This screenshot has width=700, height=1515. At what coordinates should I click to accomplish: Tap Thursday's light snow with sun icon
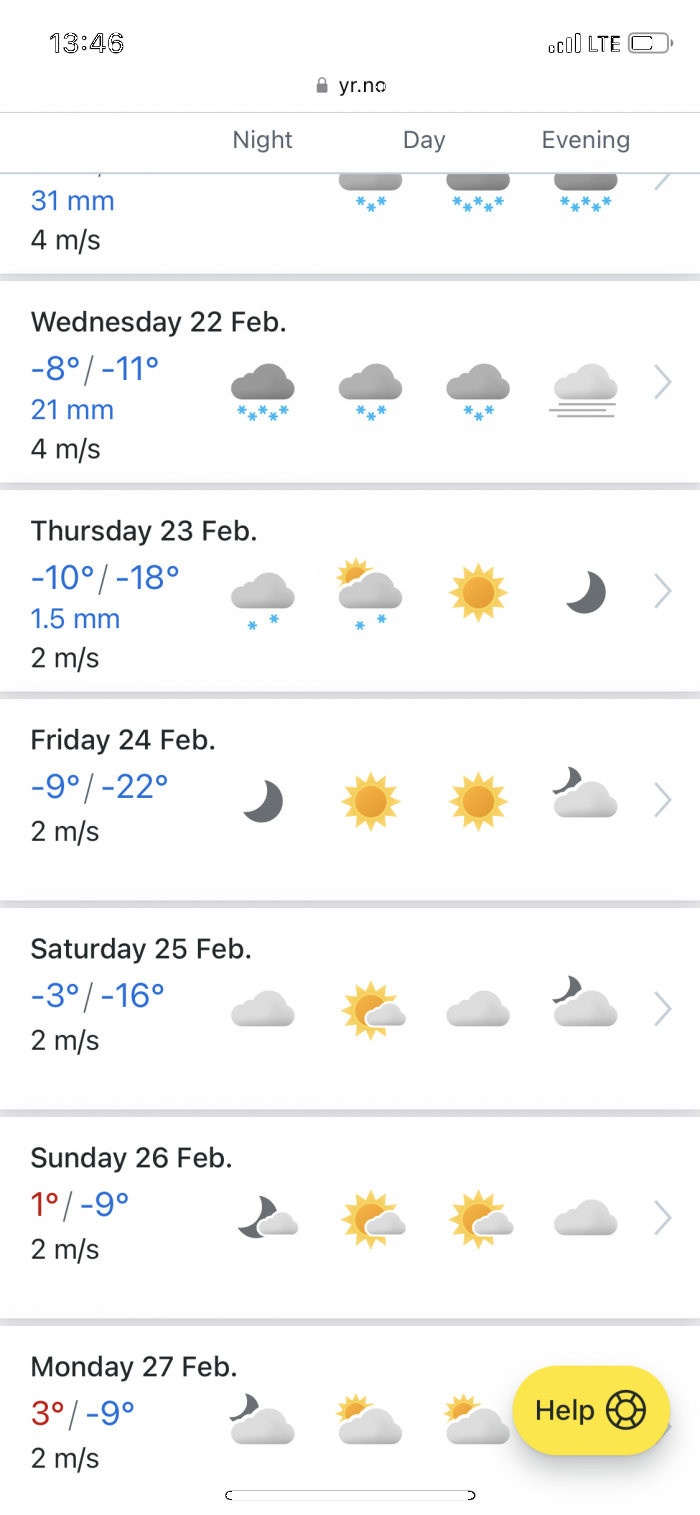click(x=370, y=594)
